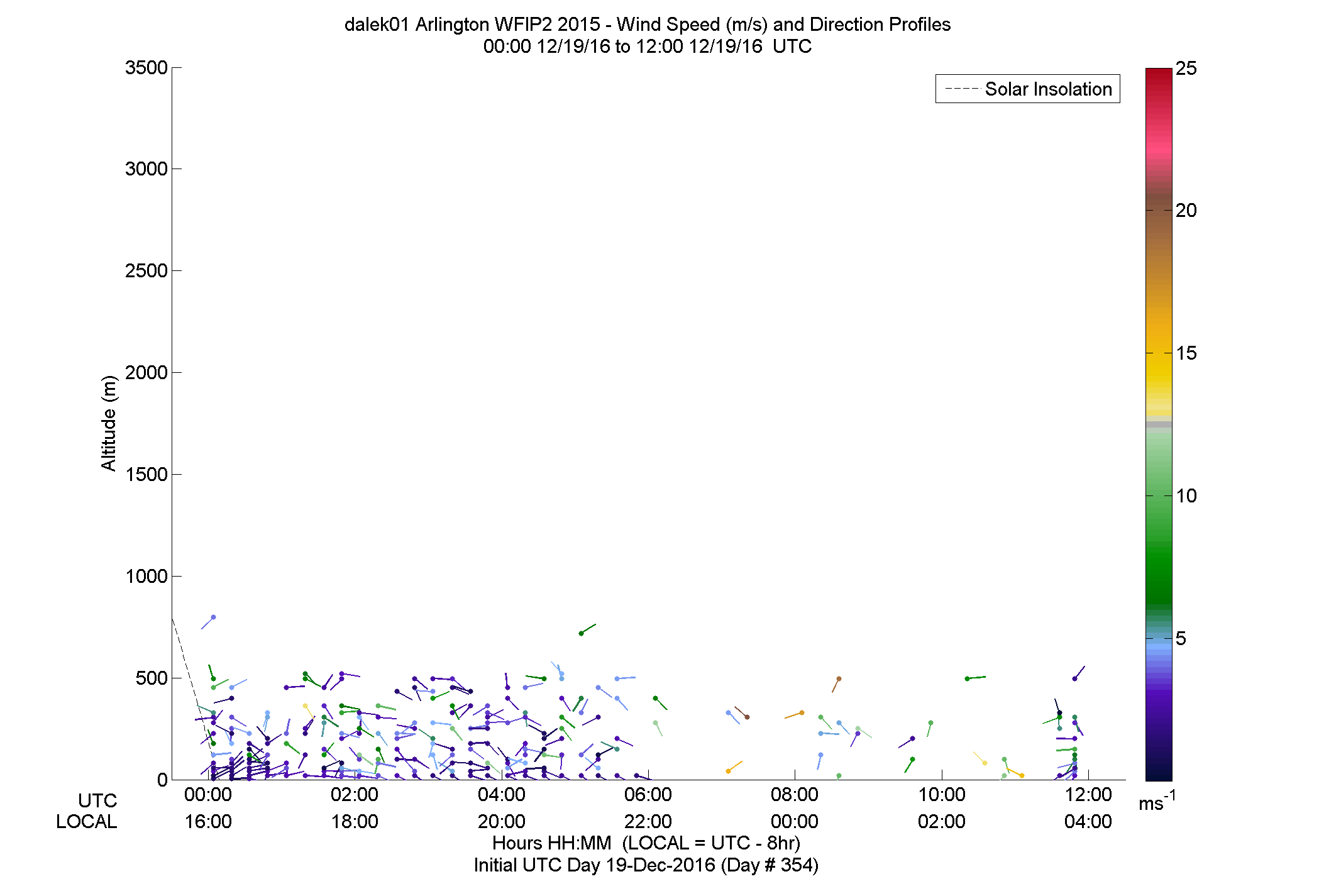Click 'Hours HH:MM (LOCAL = UTC - 8hr)' axis label
Image resolution: width=1319 pixels, height=896 pixels.
[646, 843]
